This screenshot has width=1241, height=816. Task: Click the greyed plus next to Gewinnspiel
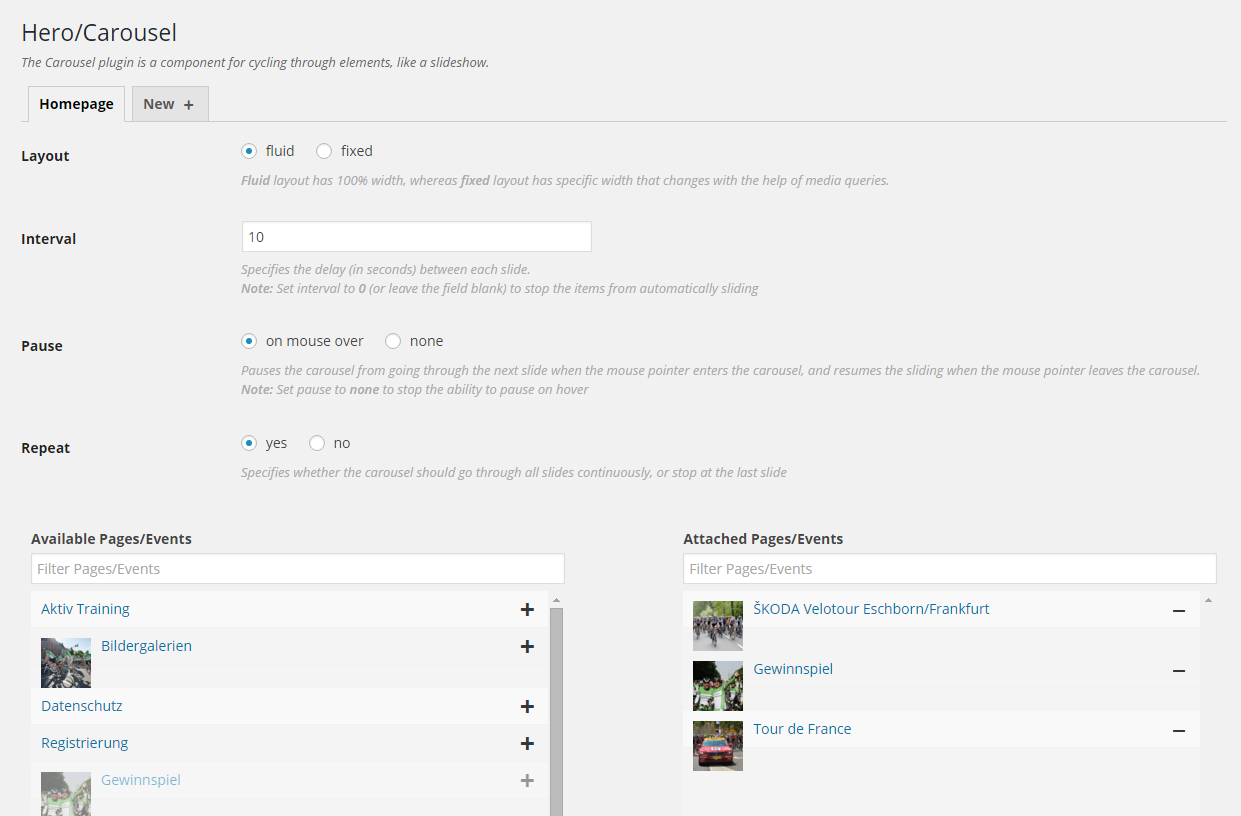(x=527, y=781)
